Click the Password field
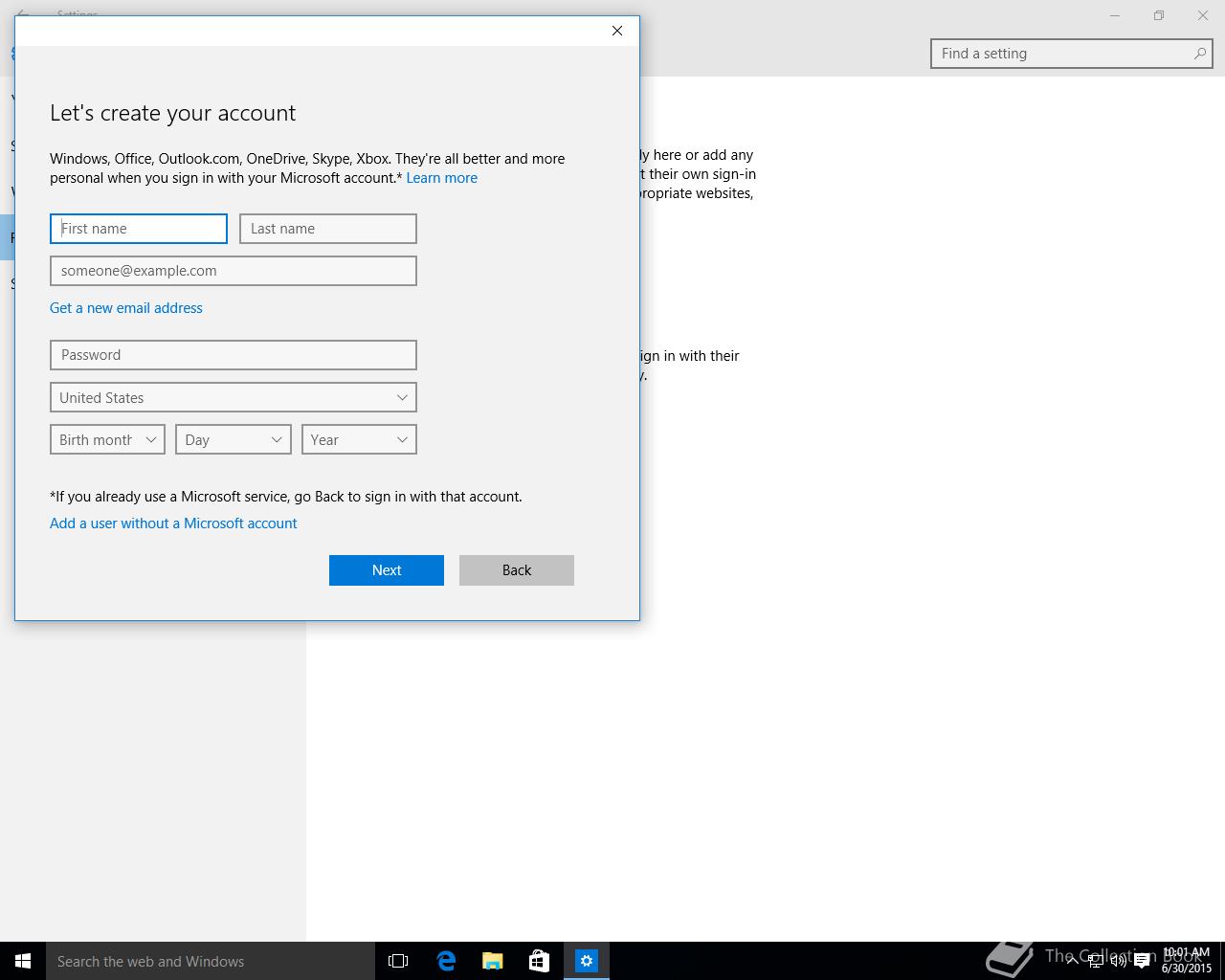 [x=234, y=355]
